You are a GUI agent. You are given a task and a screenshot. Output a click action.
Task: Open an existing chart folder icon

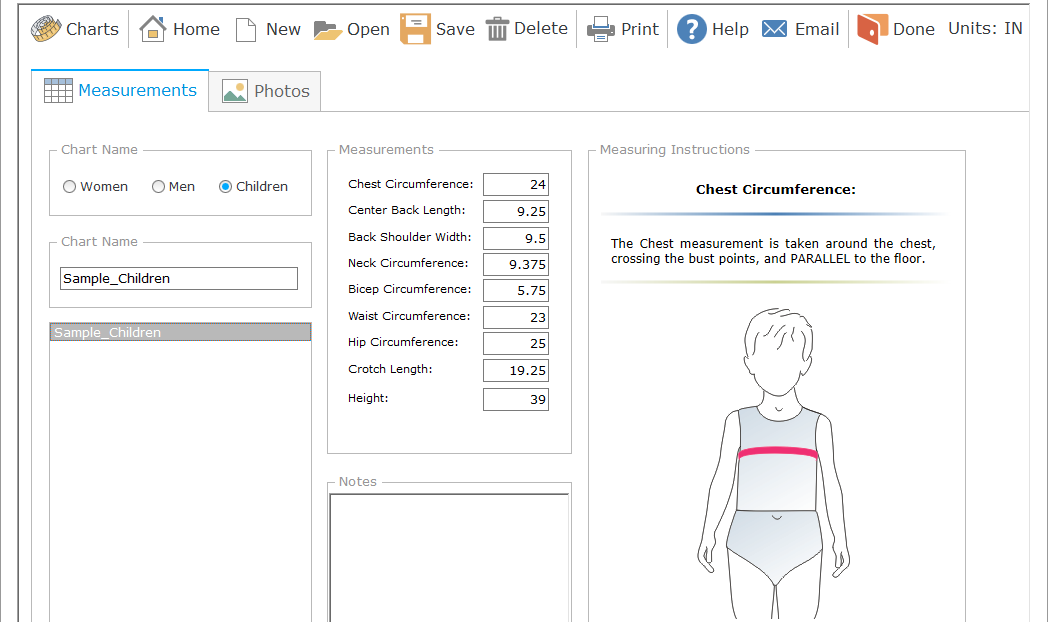328,29
